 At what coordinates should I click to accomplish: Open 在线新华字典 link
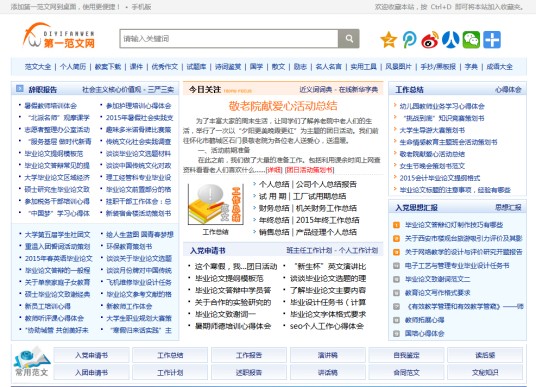coord(358,90)
